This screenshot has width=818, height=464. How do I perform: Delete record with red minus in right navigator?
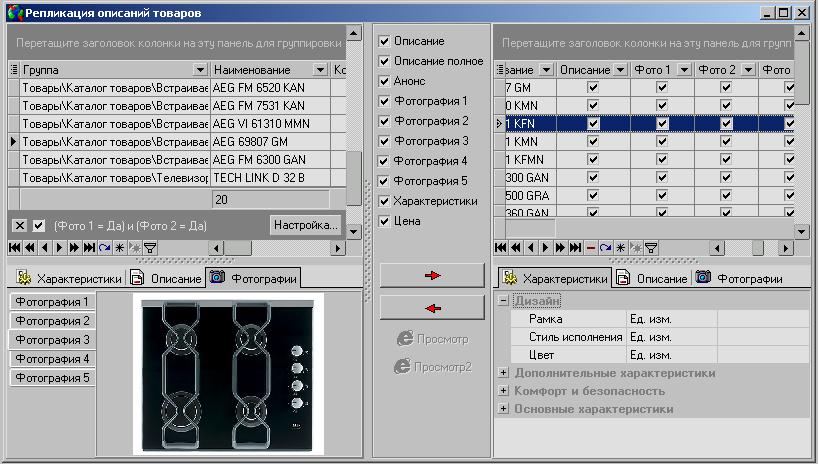[591, 248]
